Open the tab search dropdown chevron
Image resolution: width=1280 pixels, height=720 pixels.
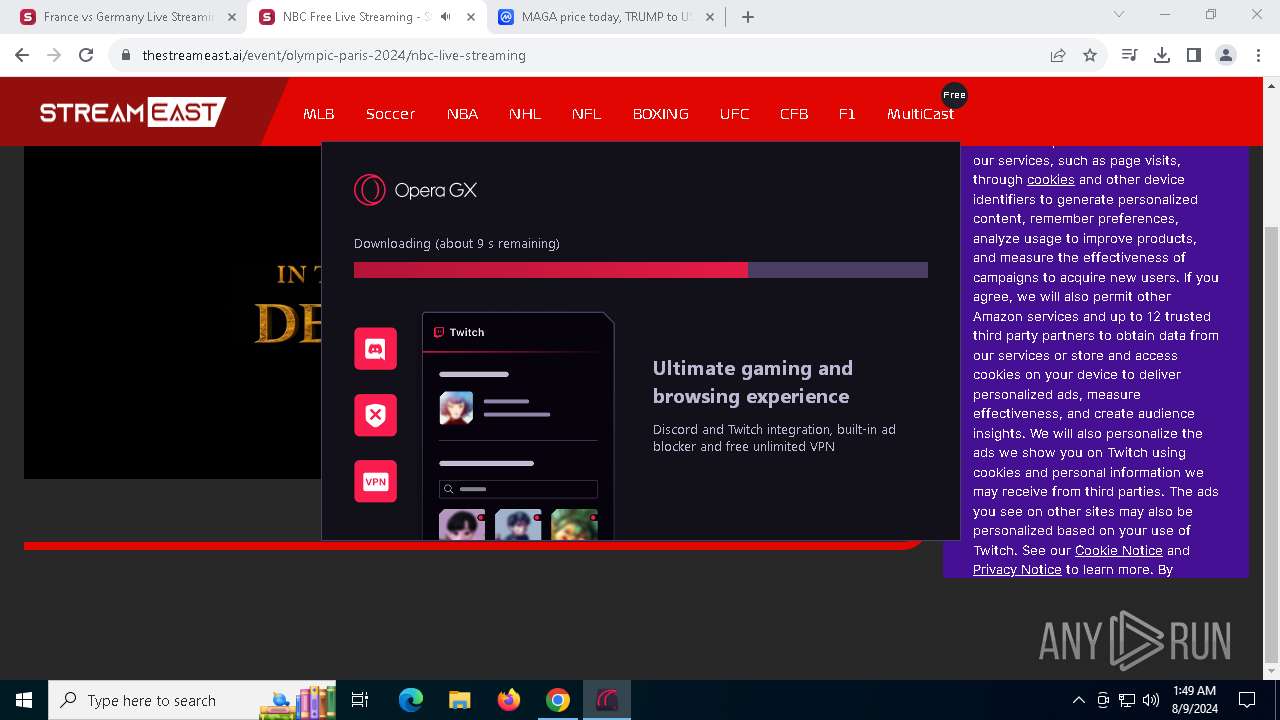pos(1119,15)
